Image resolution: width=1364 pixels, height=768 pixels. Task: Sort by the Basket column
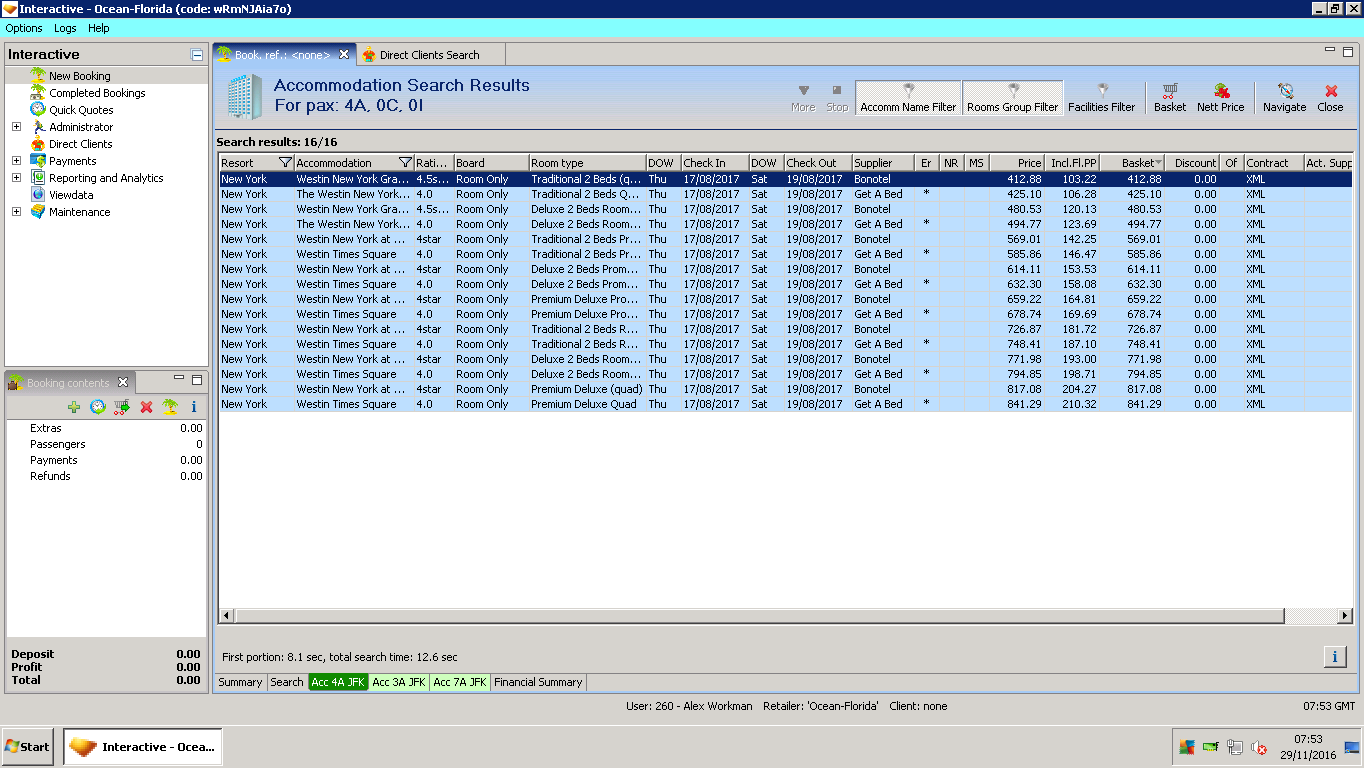pos(1133,163)
